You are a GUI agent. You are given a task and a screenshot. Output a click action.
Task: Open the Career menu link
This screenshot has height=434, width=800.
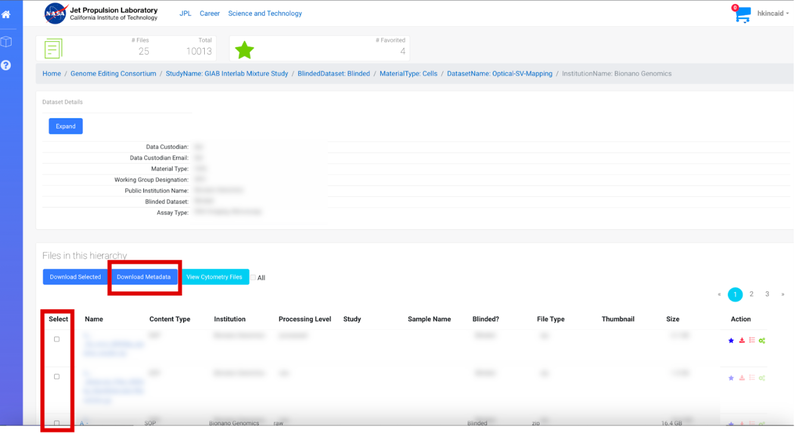[x=210, y=14]
